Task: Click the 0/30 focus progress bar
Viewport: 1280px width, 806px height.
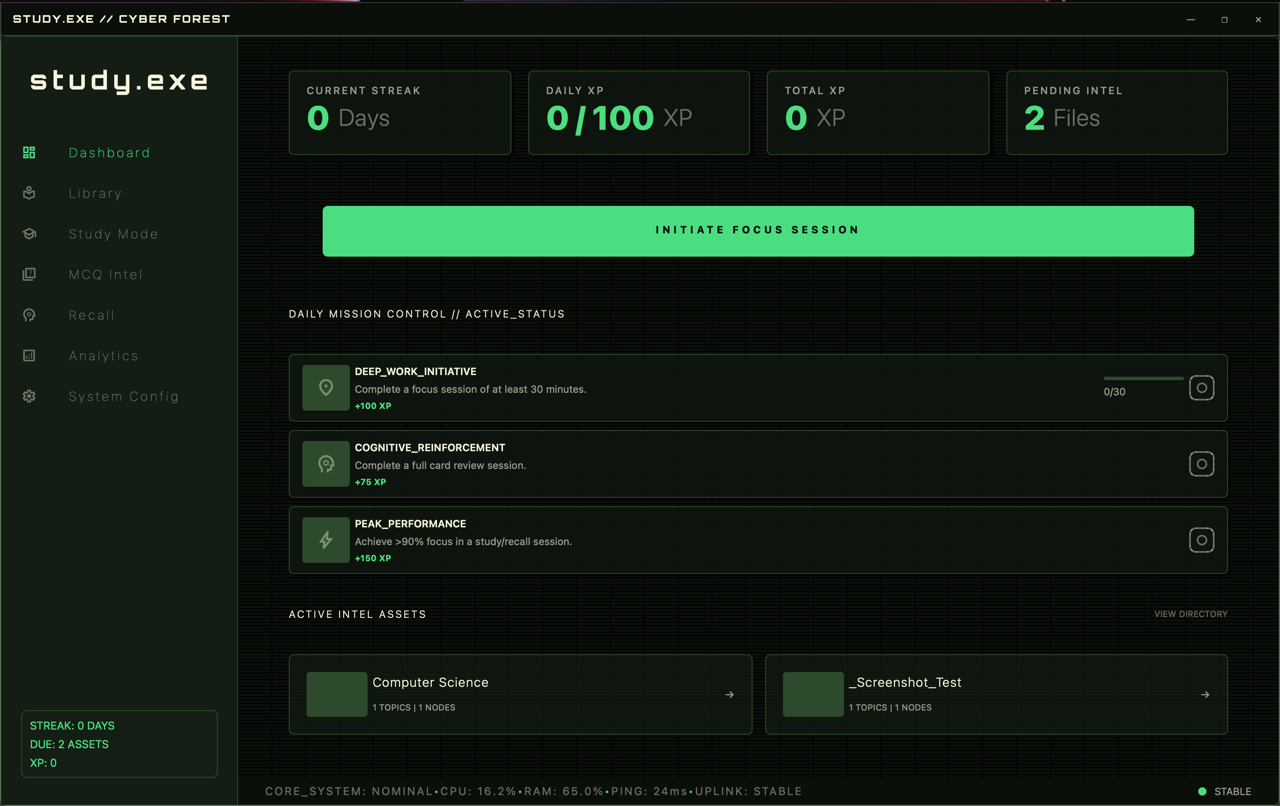Action: click(1143, 379)
